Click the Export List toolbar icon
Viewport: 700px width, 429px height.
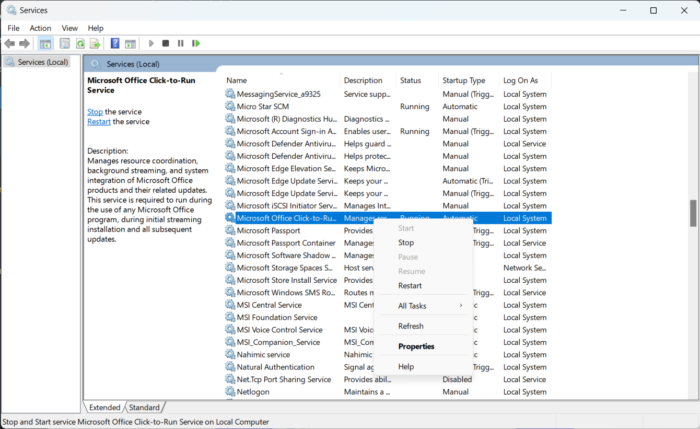(x=96, y=44)
